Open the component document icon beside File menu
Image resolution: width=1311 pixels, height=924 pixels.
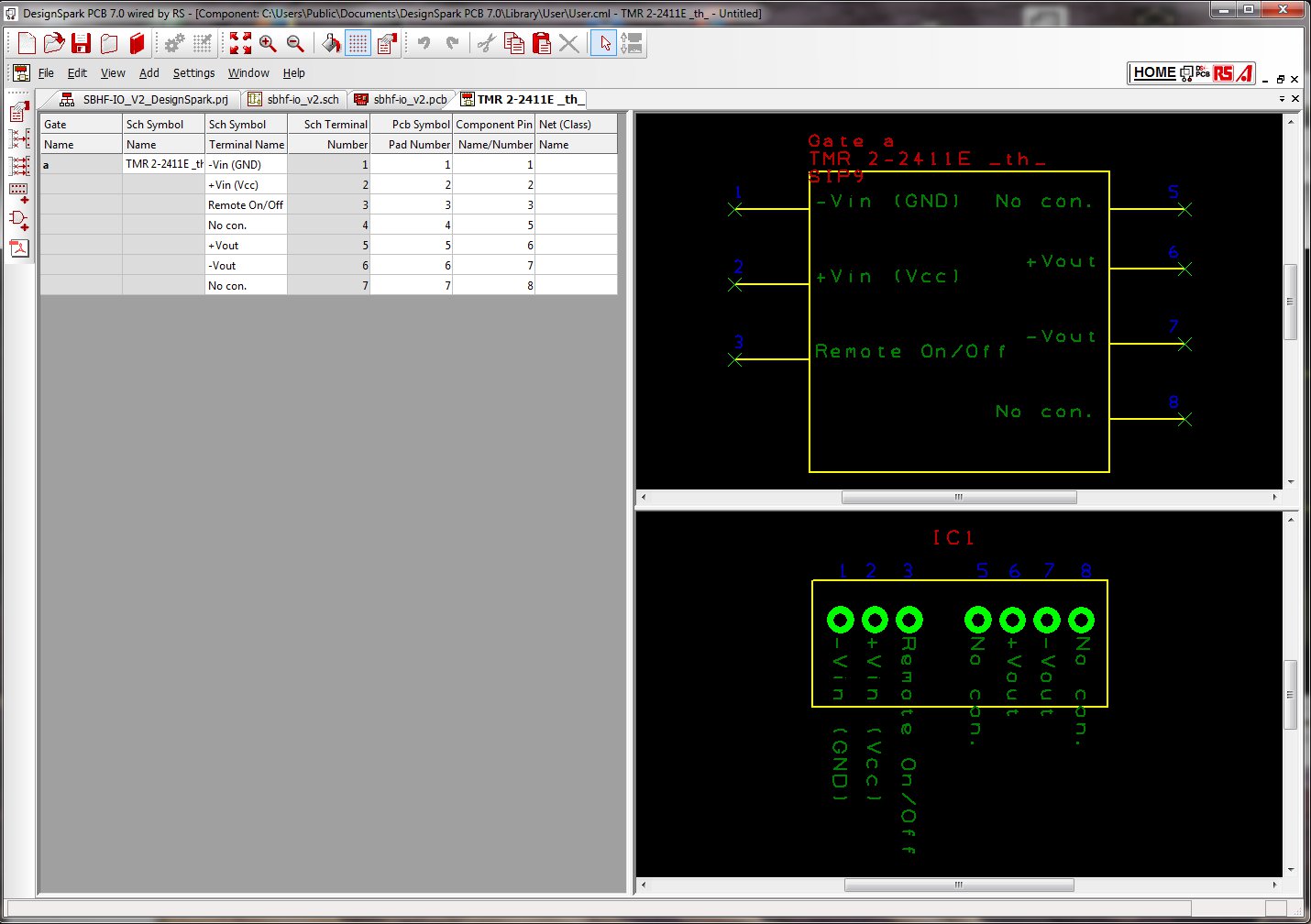(x=21, y=72)
